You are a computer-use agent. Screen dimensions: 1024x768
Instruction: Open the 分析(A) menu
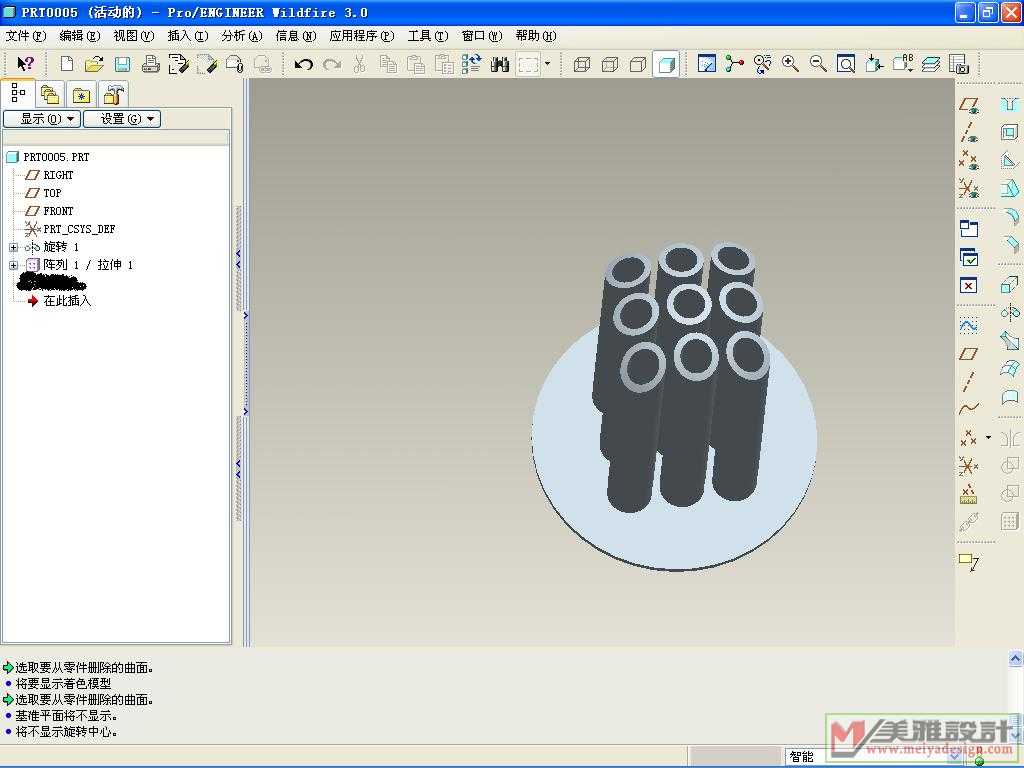pyautogui.click(x=242, y=36)
